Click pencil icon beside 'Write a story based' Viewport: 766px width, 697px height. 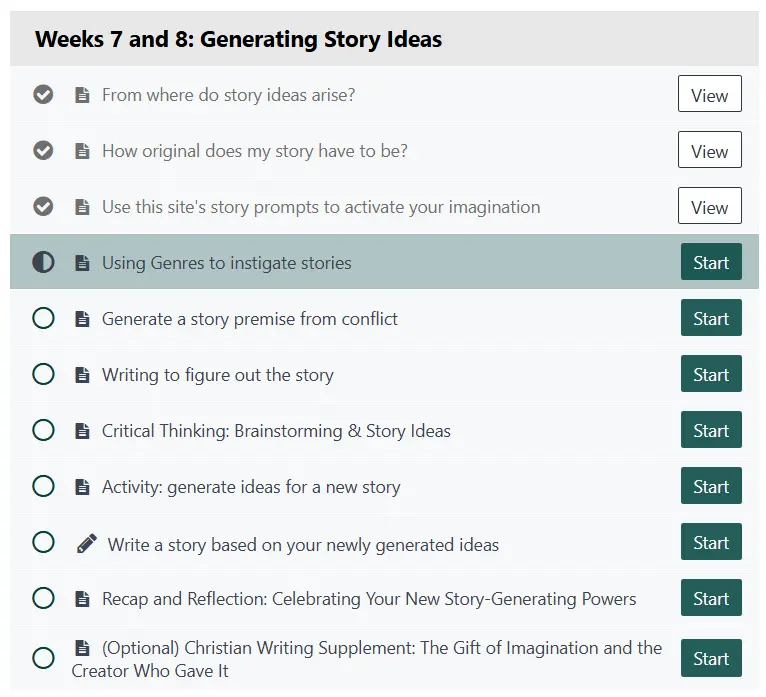click(87, 543)
